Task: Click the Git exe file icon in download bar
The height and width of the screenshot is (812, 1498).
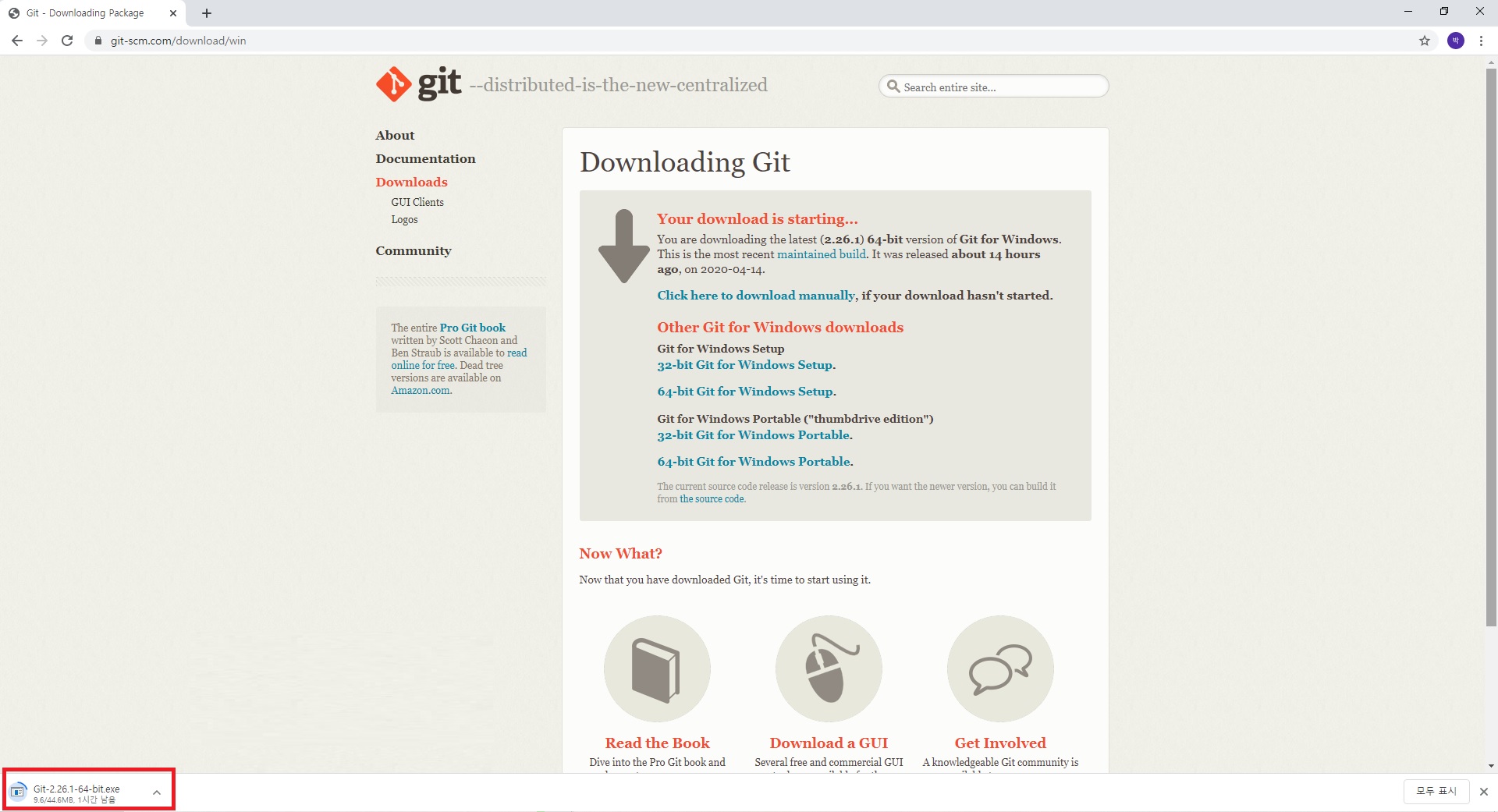Action: (x=18, y=792)
